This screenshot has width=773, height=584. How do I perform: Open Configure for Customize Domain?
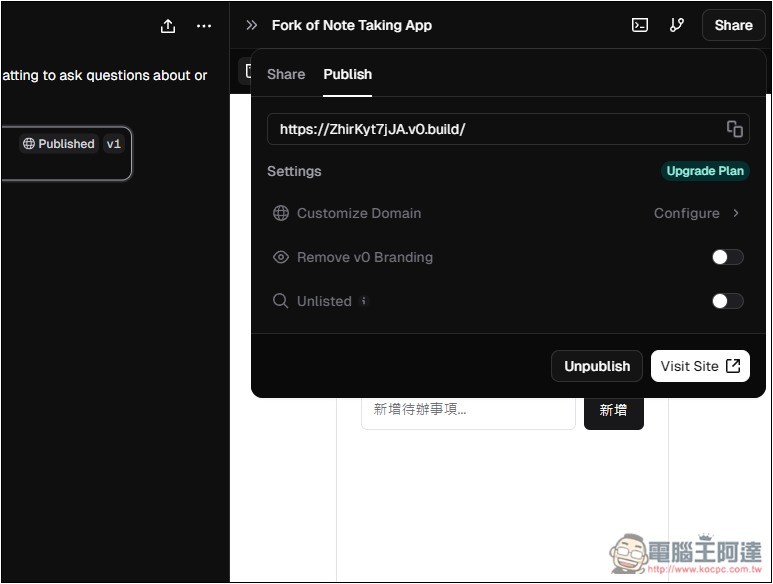point(697,213)
